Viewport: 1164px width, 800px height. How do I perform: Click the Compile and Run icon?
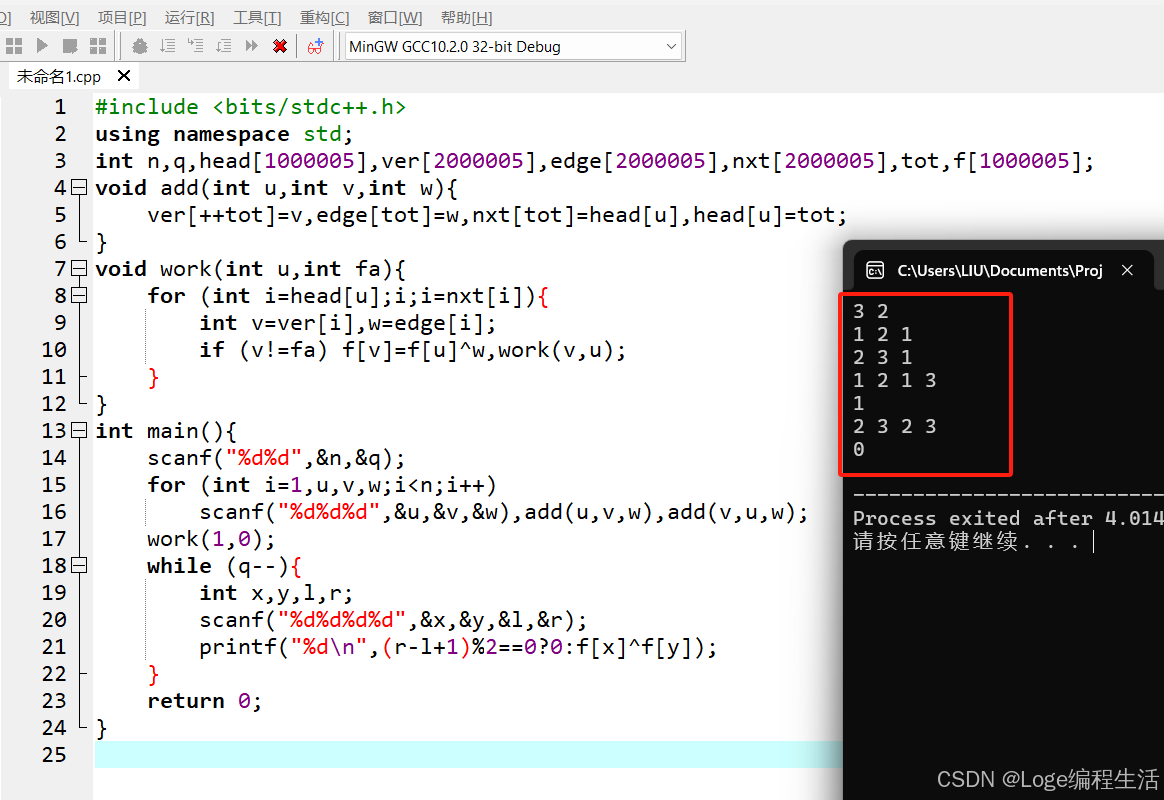[x=71, y=46]
